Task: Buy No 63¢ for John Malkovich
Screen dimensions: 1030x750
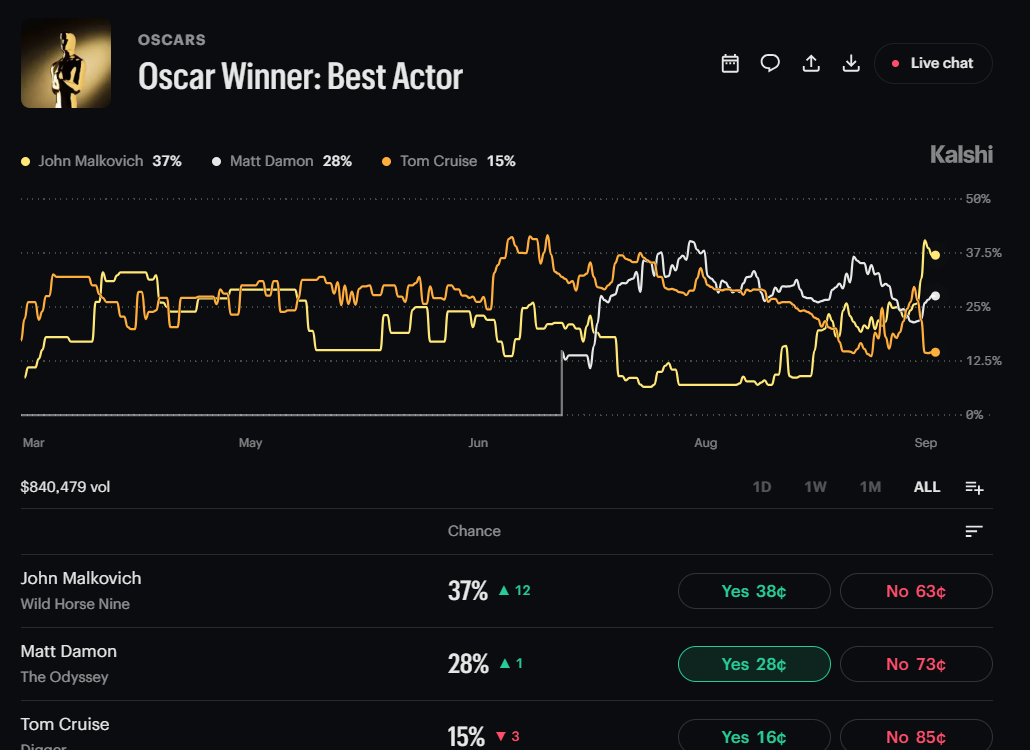Action: pos(916,591)
